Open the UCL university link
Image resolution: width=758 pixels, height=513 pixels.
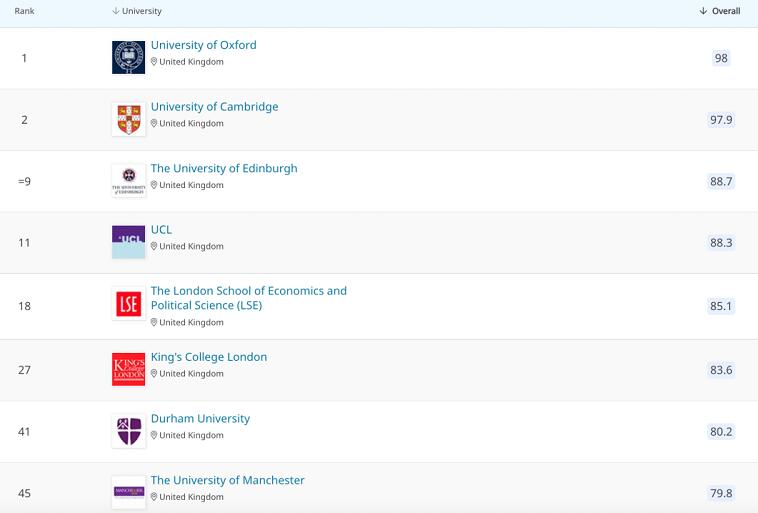tap(161, 230)
